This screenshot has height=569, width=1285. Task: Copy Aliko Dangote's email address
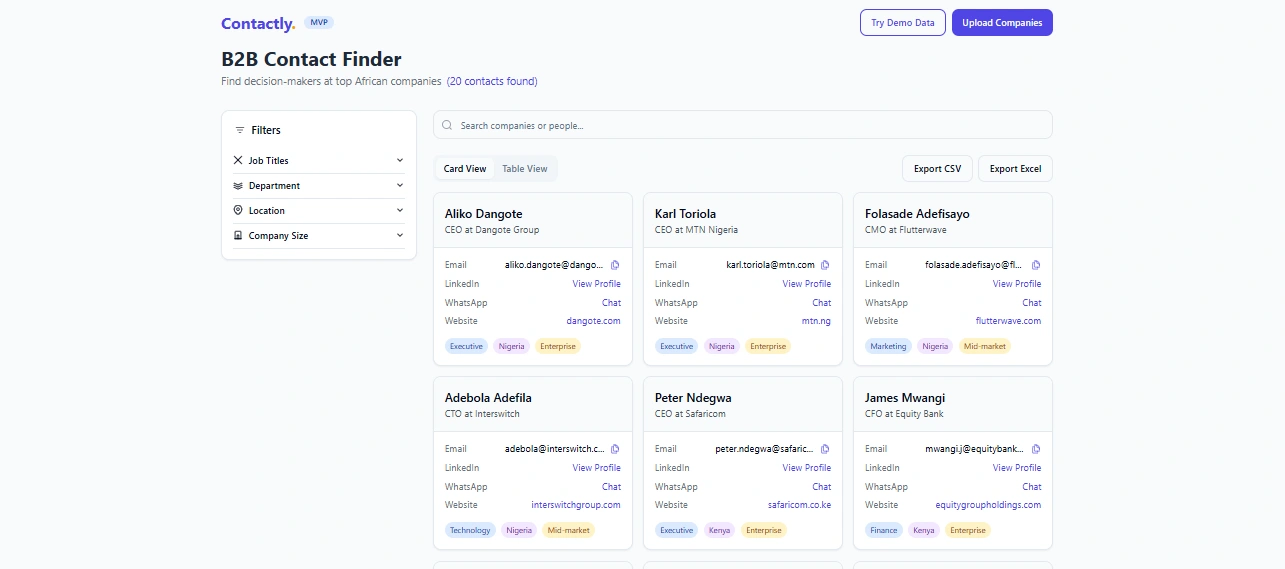615,265
